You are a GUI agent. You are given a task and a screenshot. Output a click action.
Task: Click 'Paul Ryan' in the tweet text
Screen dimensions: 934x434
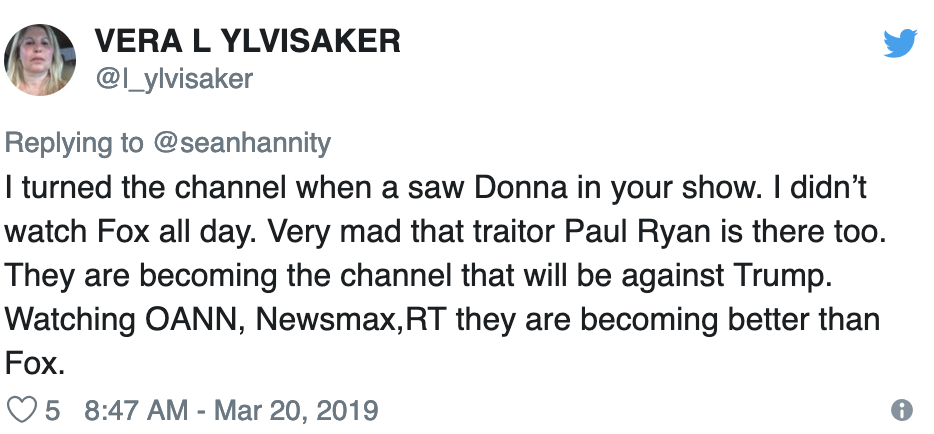(620, 232)
